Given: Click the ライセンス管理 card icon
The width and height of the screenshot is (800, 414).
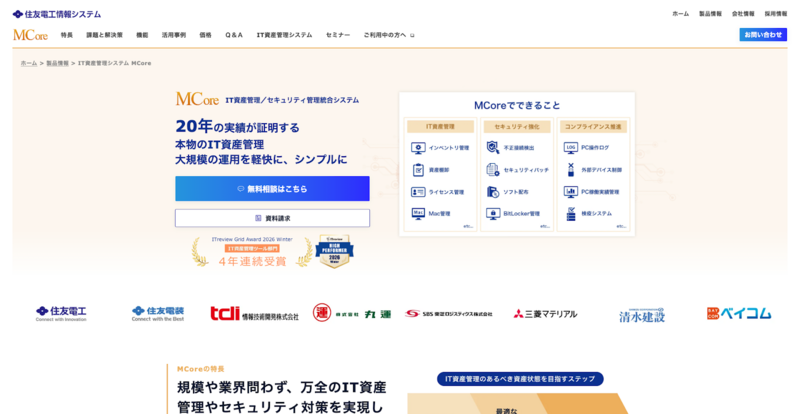Looking at the screenshot, I should coord(418,192).
